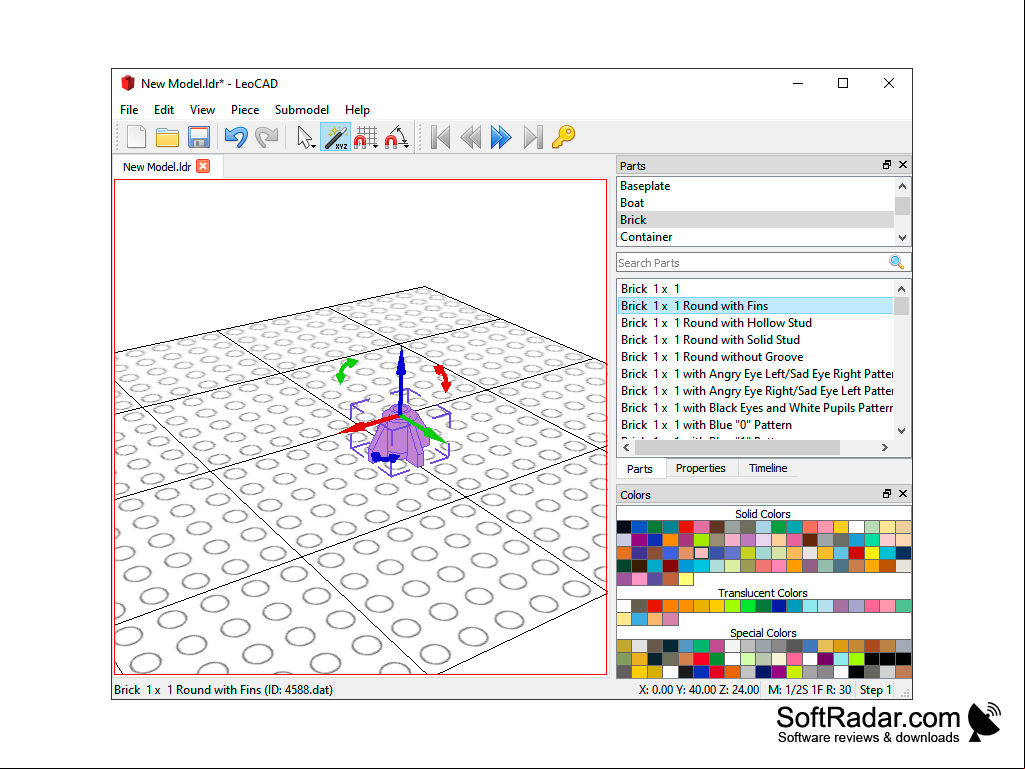Choose the Select arrow tool
1025x769 pixels.
pyautogui.click(x=303, y=137)
